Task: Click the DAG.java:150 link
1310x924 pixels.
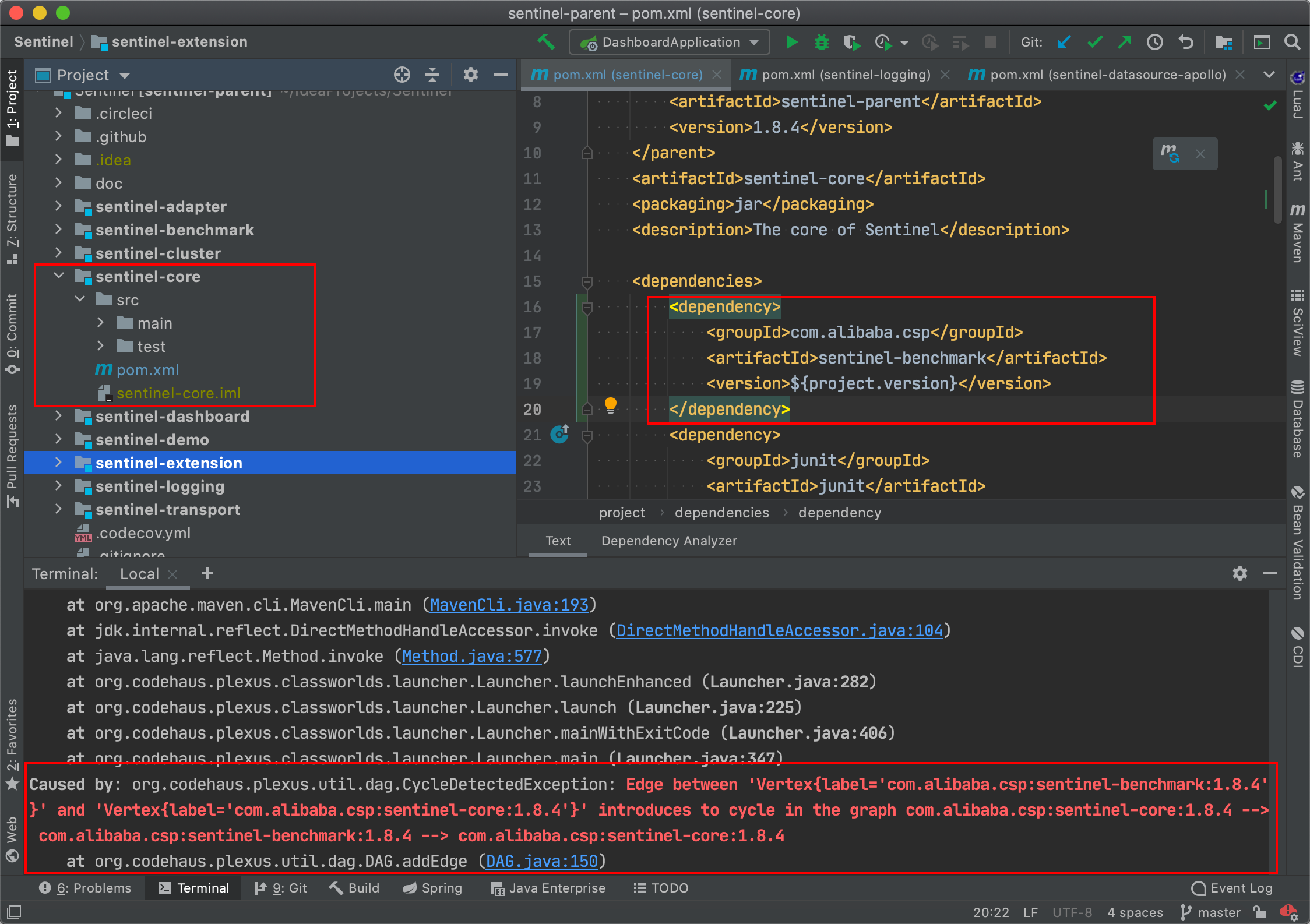Action: (x=541, y=861)
